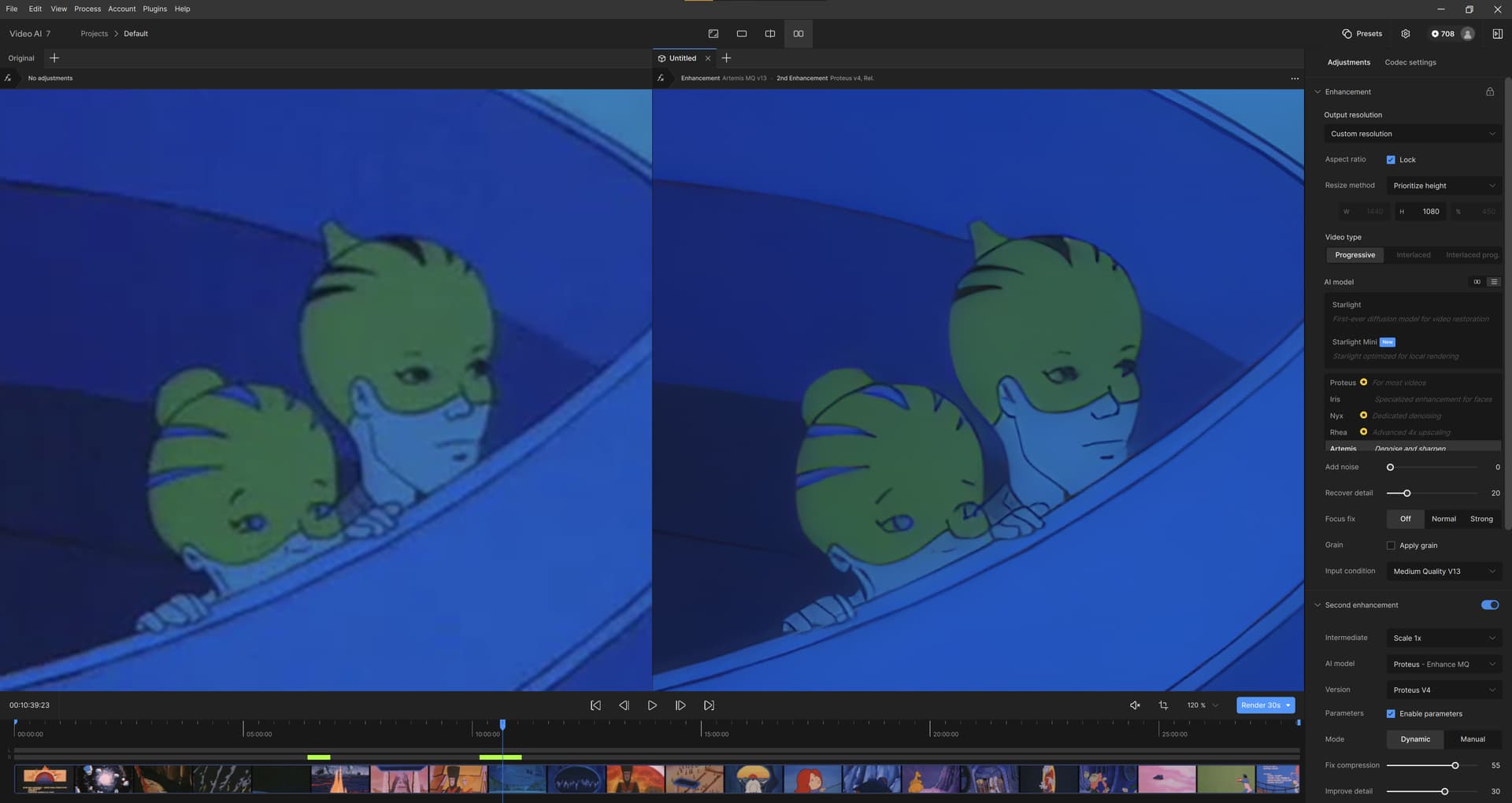
Task: Select the fit-to-window view icon
Action: (713, 34)
